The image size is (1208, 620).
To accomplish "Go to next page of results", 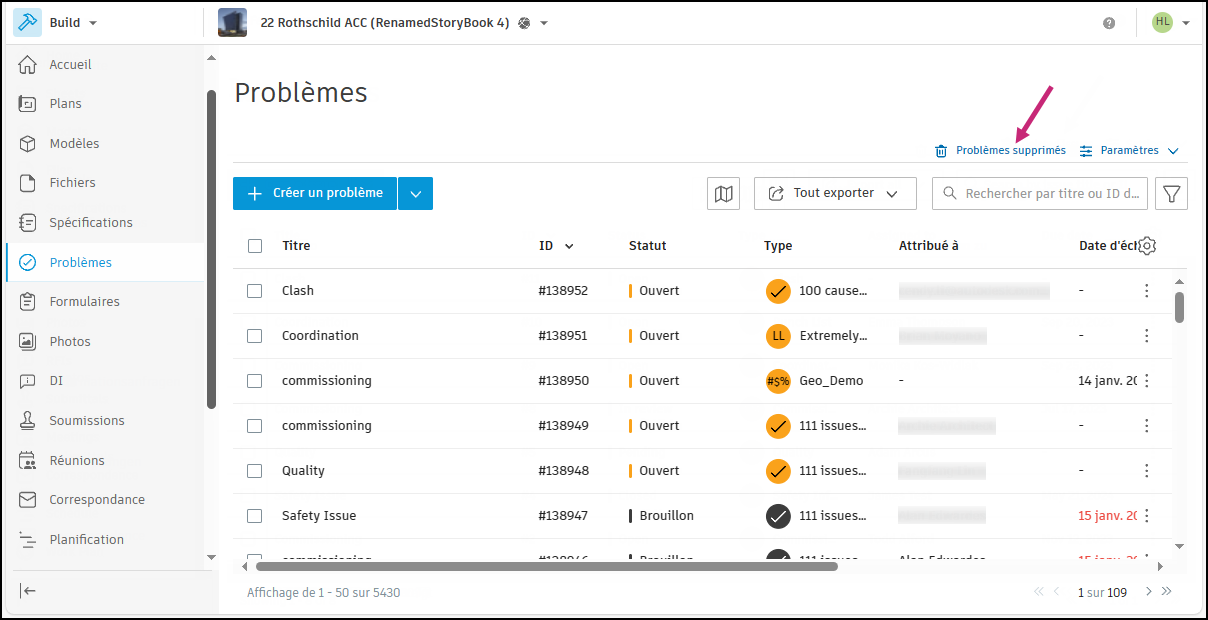I will coord(1148,592).
